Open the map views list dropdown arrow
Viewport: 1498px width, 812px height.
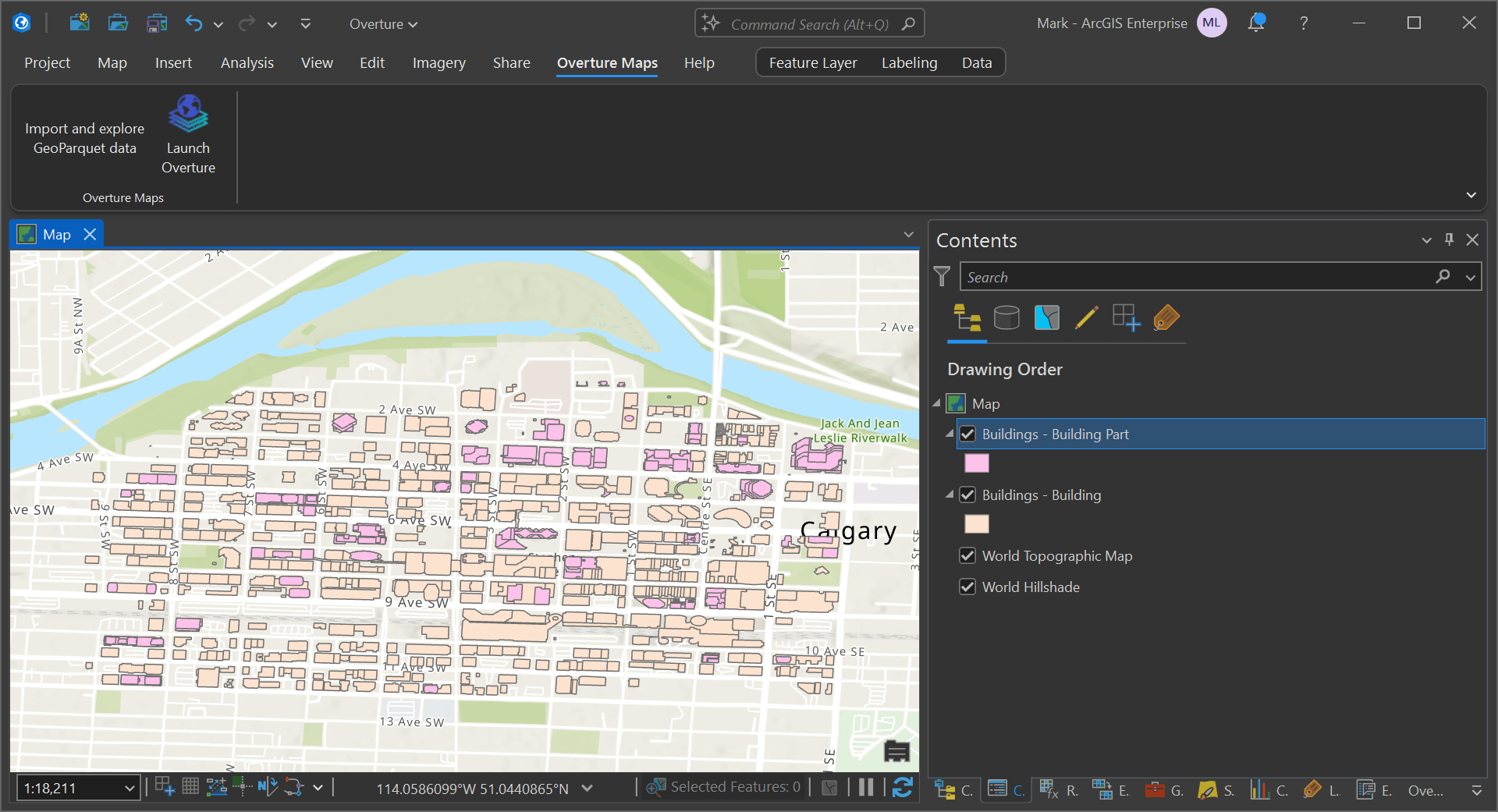pos(908,234)
